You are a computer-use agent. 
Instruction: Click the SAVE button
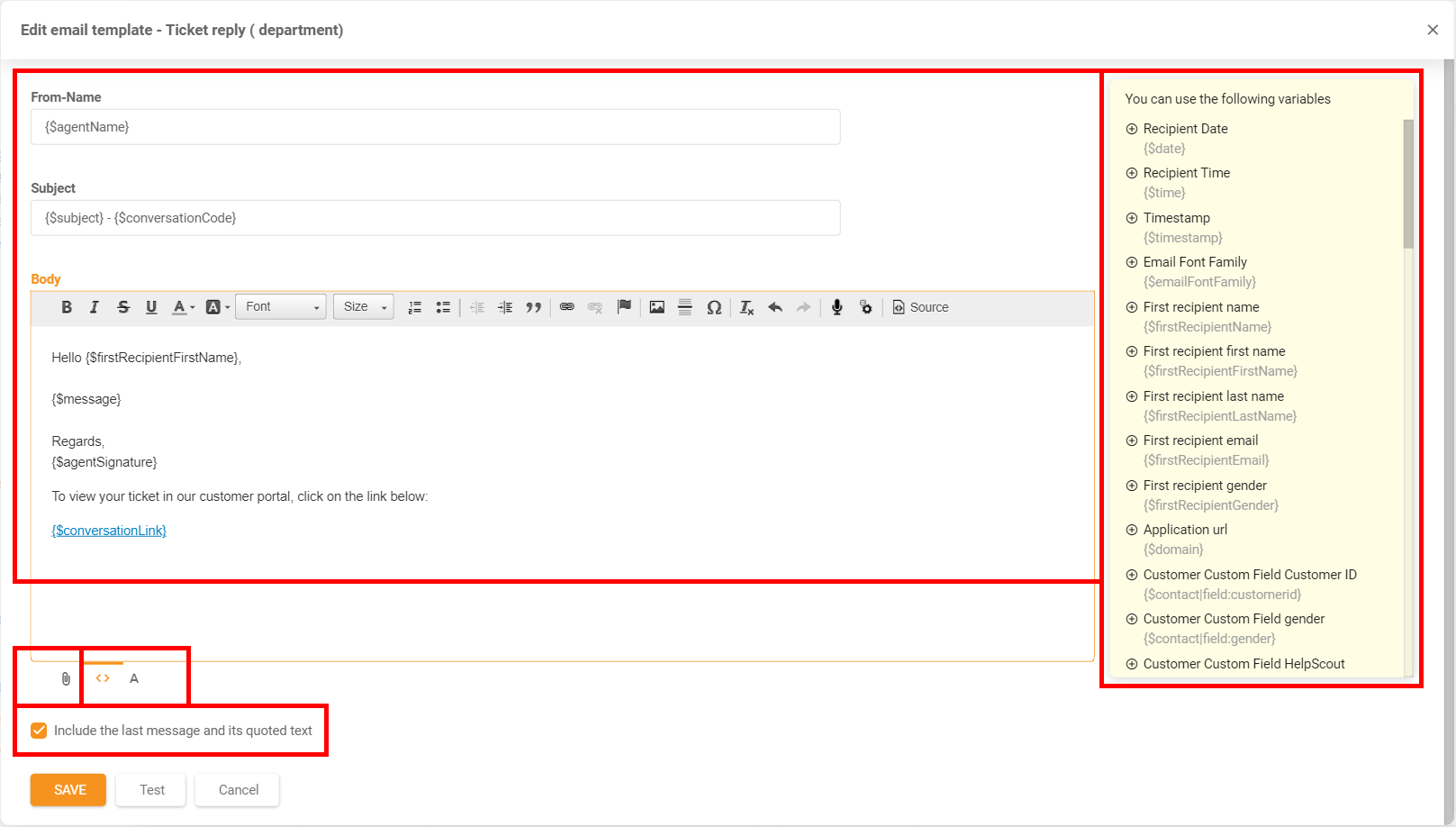68,790
